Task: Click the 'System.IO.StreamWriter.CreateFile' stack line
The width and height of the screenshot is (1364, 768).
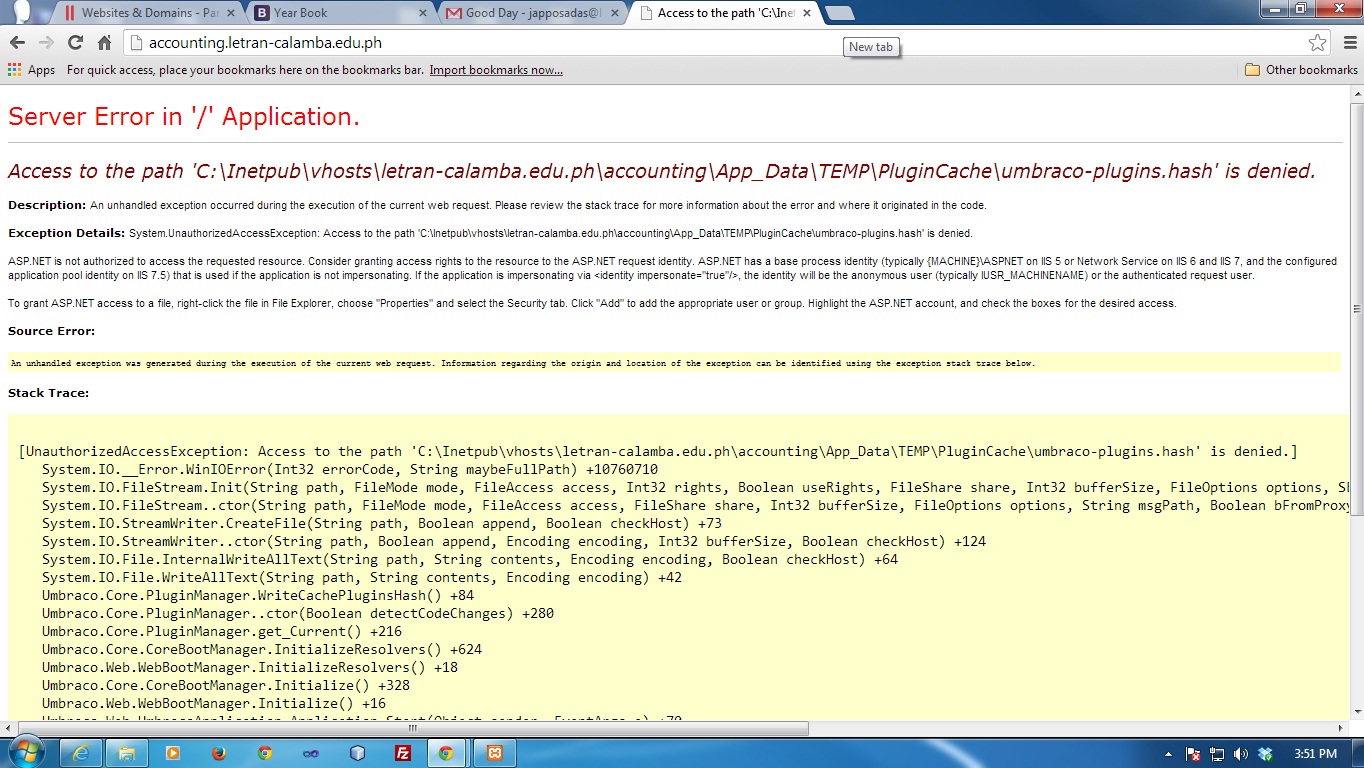Action: pyautogui.click(x=382, y=524)
